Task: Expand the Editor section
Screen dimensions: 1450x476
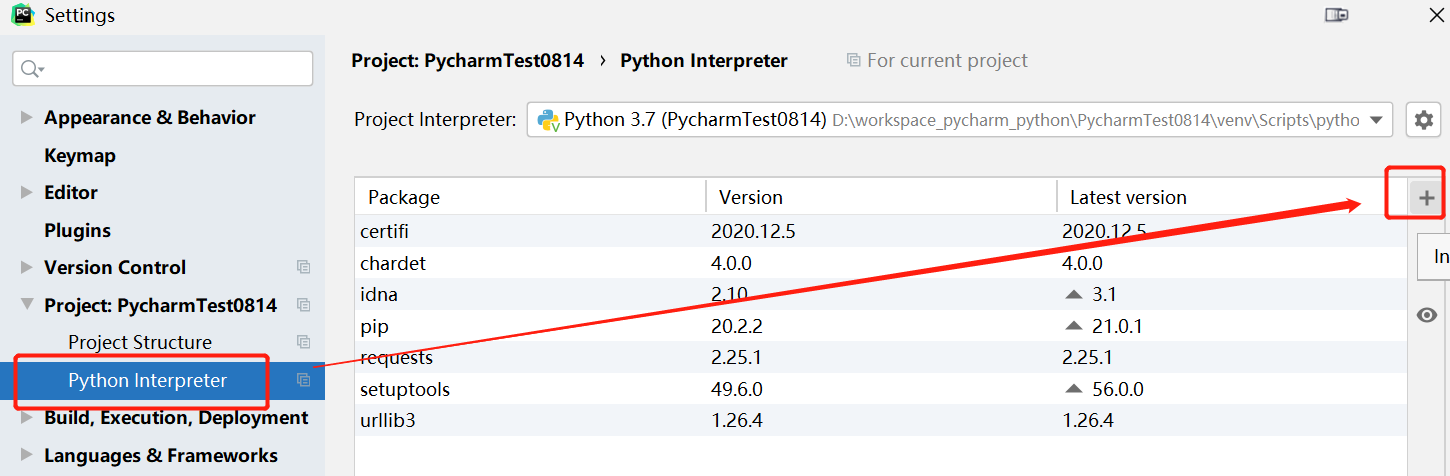Action: 26,192
